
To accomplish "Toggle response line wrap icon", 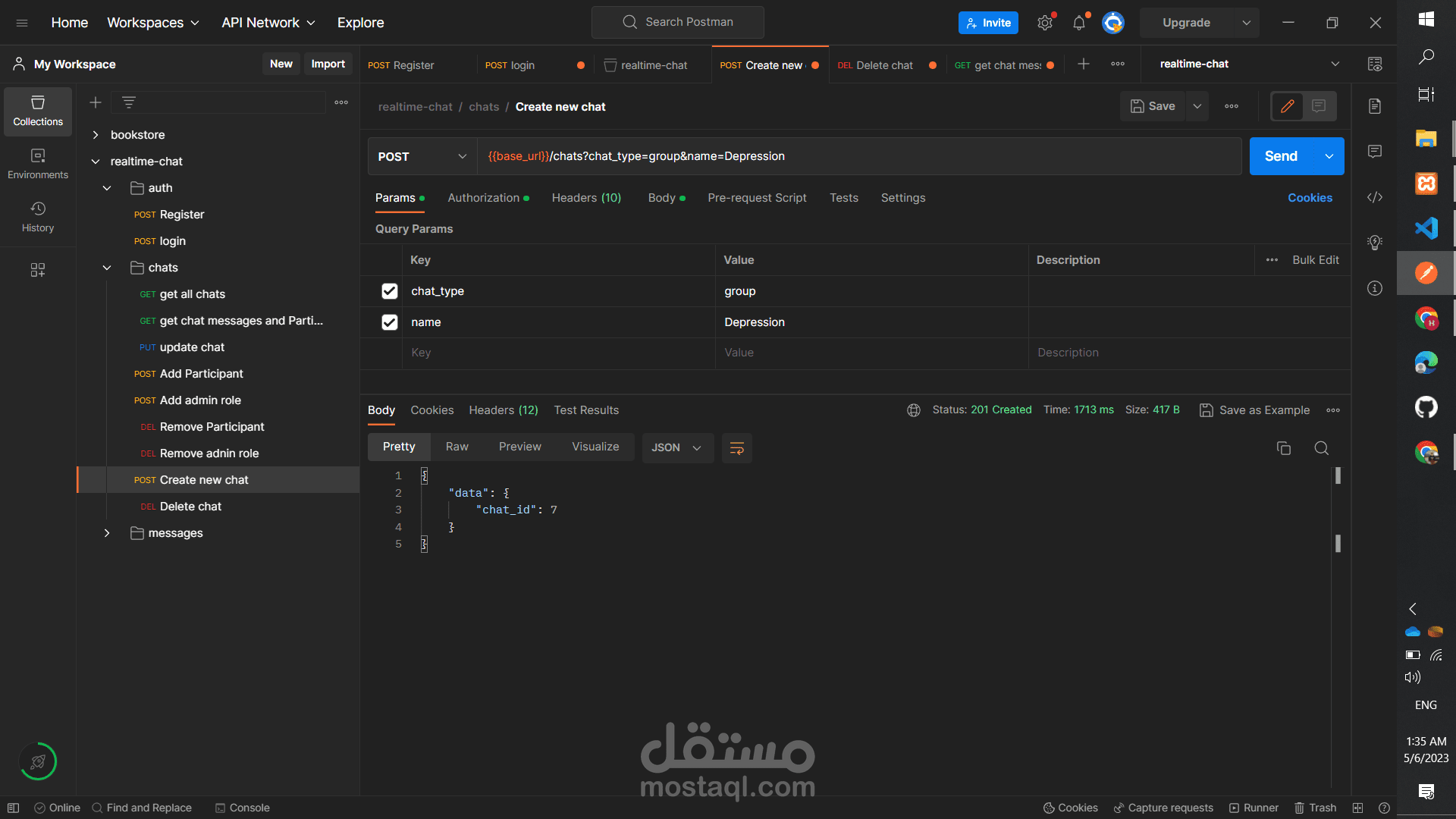I will click(736, 448).
